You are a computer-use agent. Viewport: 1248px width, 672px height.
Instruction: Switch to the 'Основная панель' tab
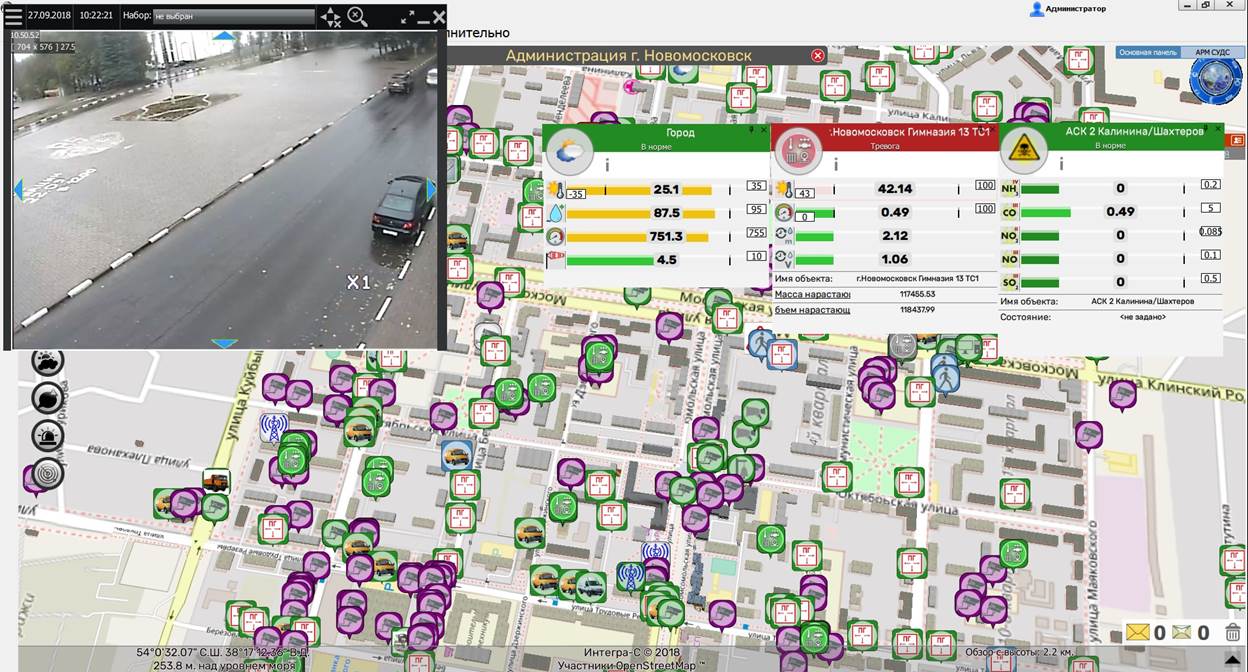pyautogui.click(x=1148, y=52)
